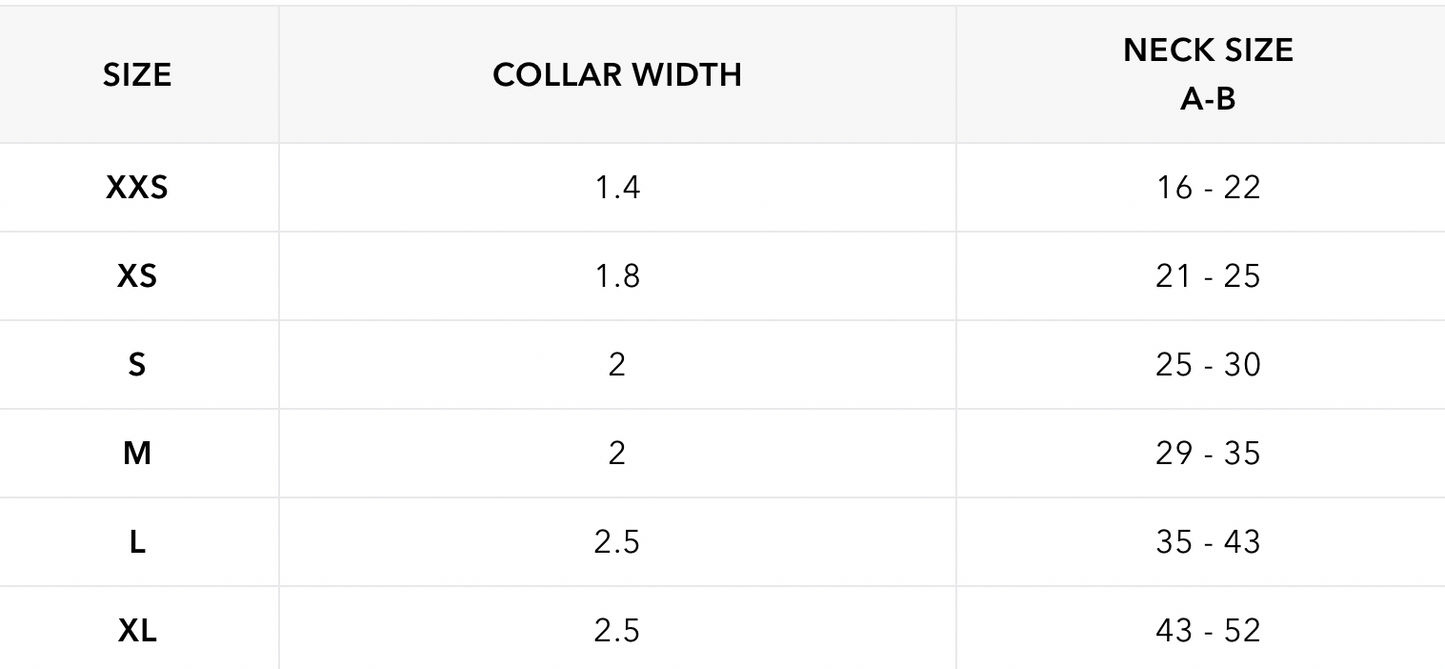Click neck size 25 - 30 cell

[1208, 364]
